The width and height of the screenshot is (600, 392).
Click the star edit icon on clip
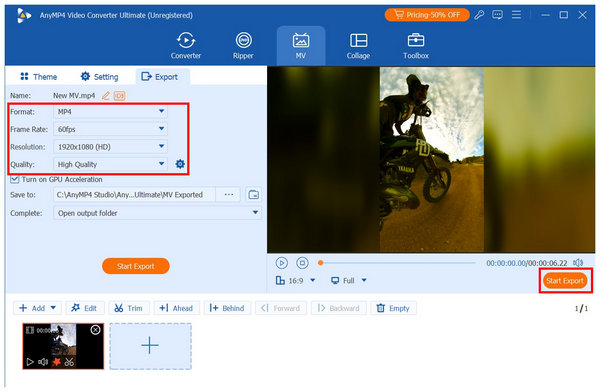[56, 361]
